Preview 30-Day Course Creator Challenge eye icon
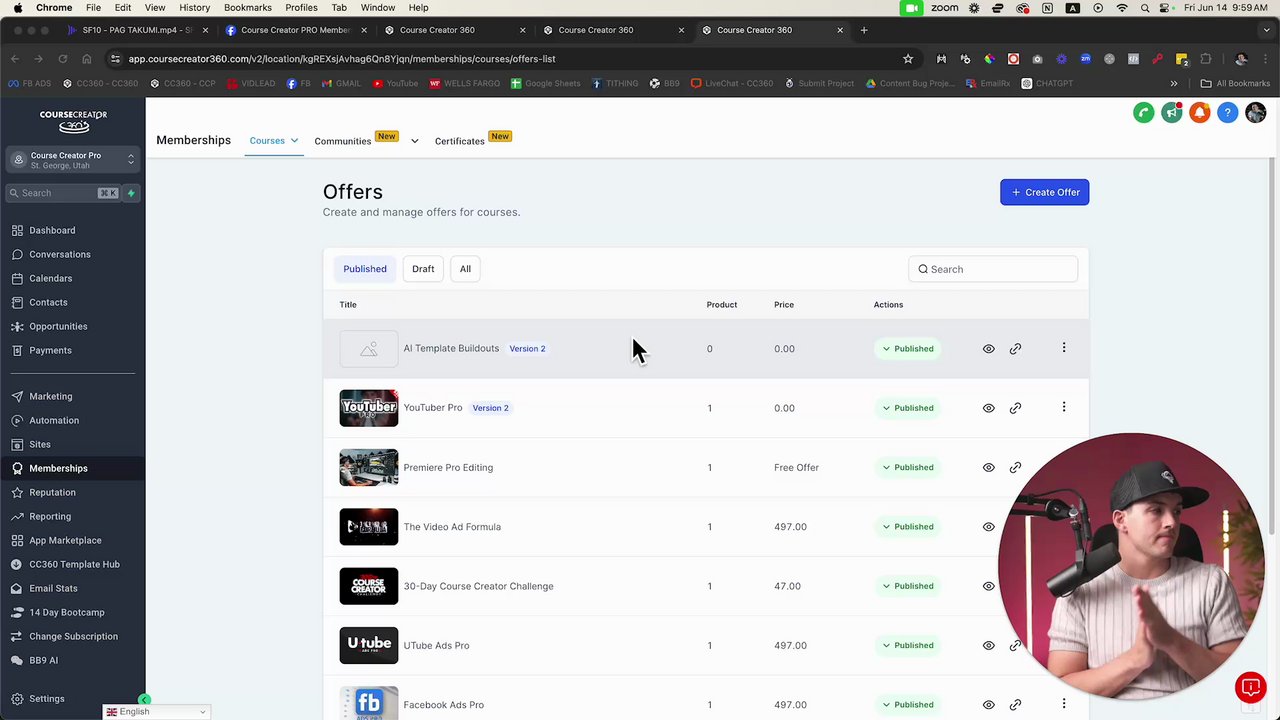 tap(988, 586)
